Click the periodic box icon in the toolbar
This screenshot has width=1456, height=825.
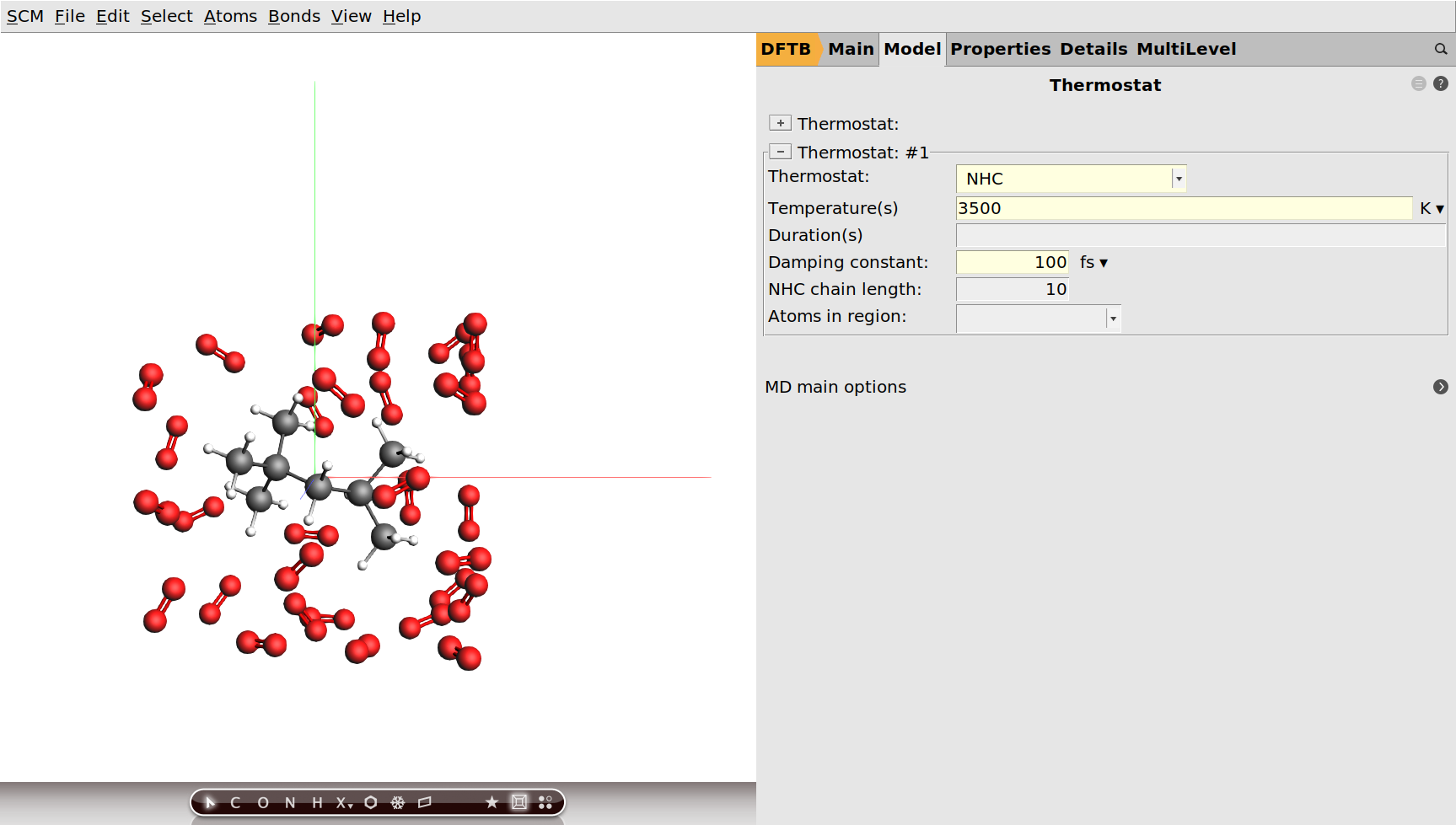tap(519, 802)
